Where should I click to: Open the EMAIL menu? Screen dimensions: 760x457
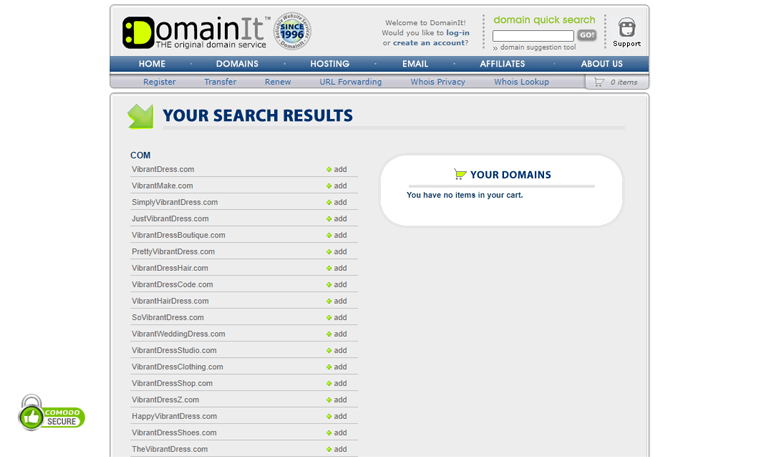click(415, 63)
